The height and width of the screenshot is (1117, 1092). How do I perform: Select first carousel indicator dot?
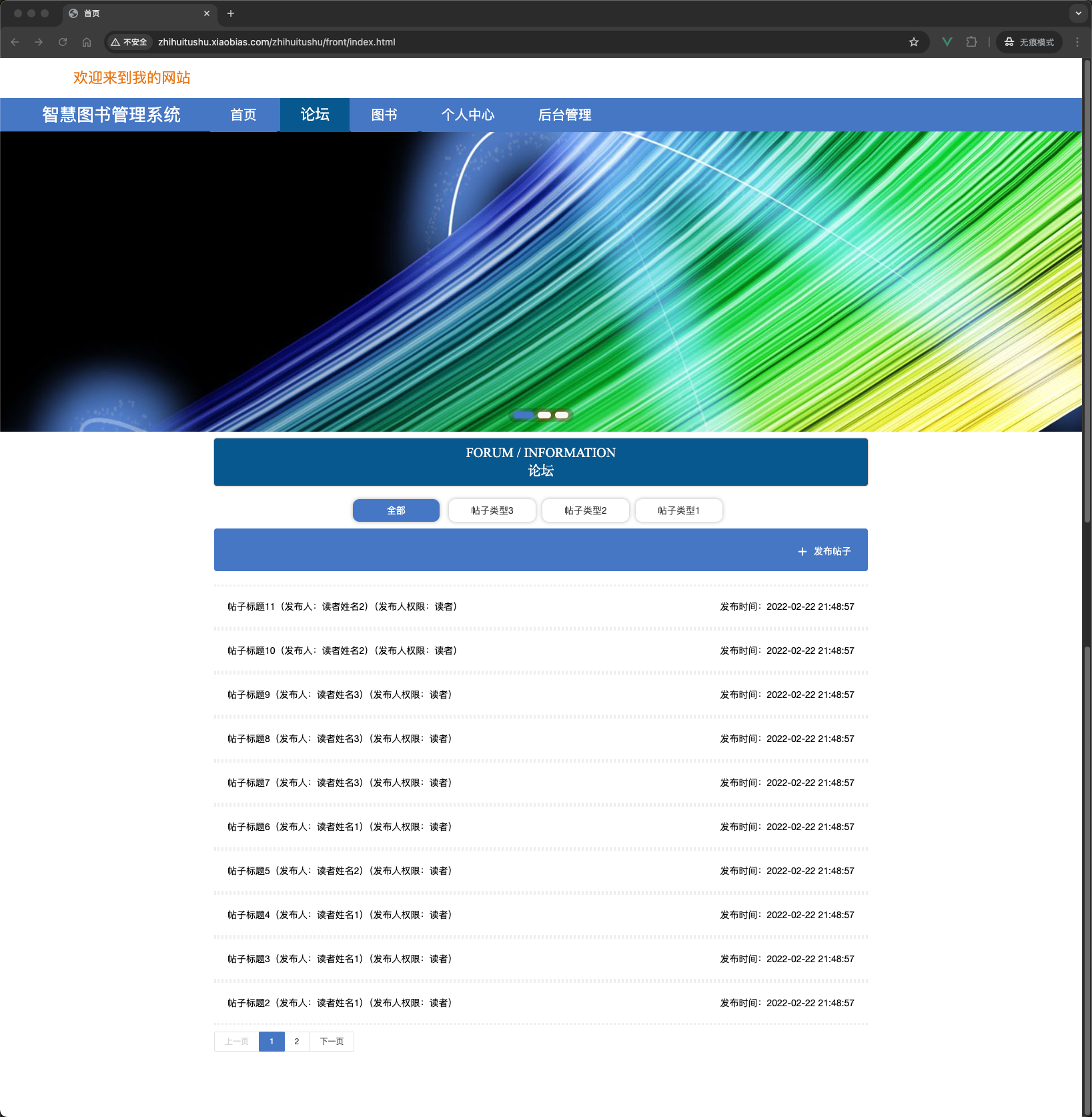pos(524,415)
